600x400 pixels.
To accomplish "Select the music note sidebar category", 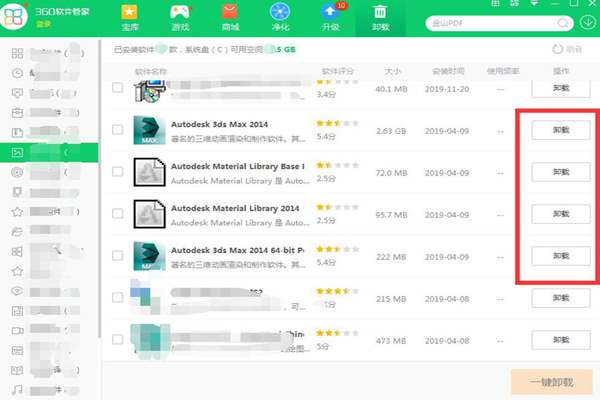I will [17, 390].
